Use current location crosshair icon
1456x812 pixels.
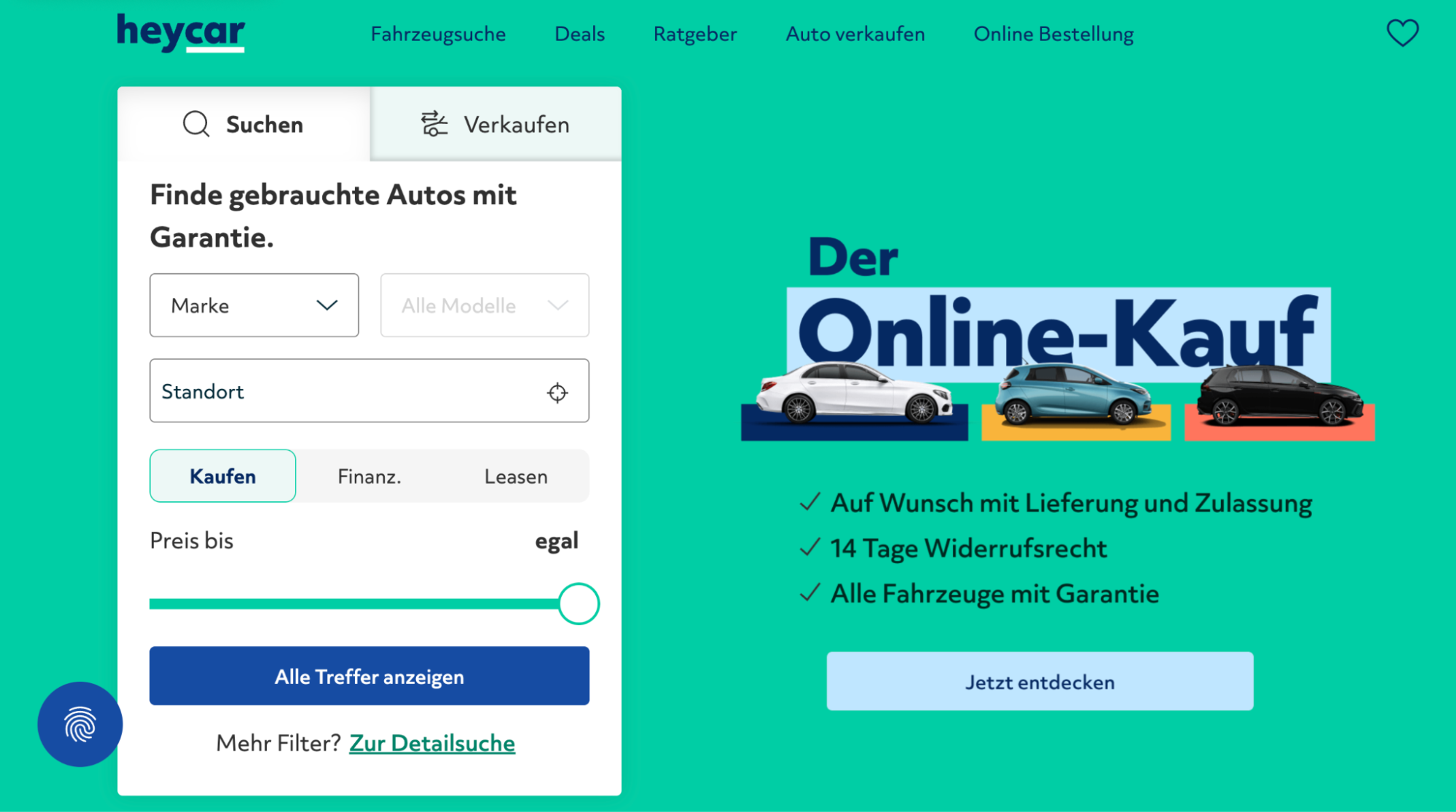pyautogui.click(x=557, y=392)
